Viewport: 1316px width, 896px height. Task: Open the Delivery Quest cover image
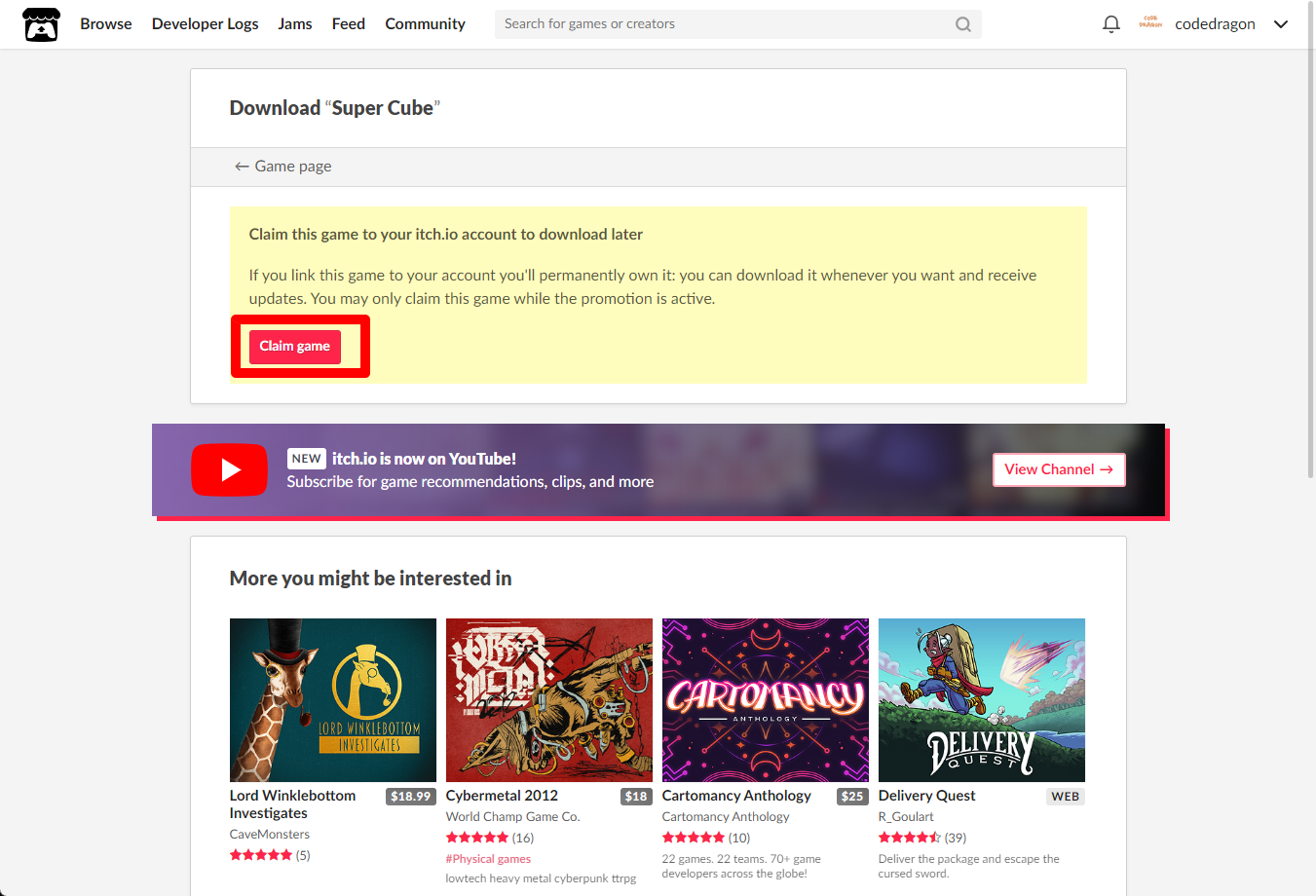(982, 700)
